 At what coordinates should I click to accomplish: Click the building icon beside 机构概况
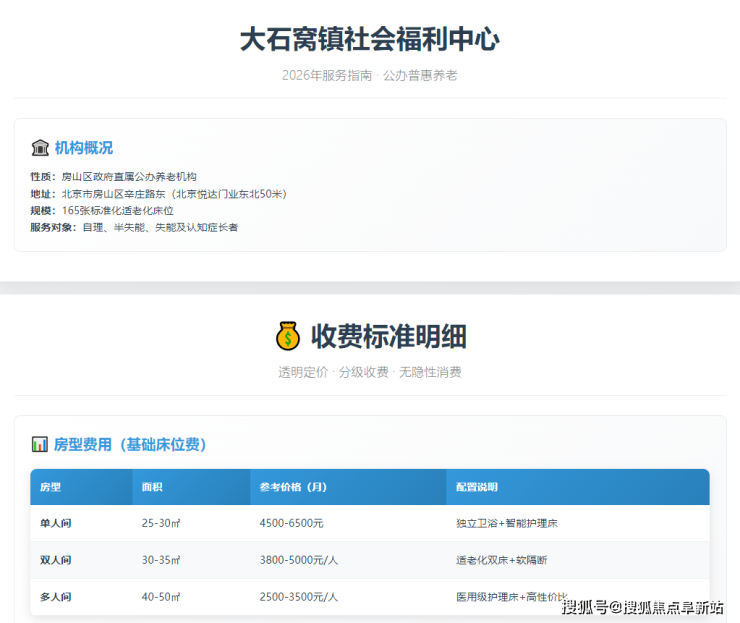[40, 148]
